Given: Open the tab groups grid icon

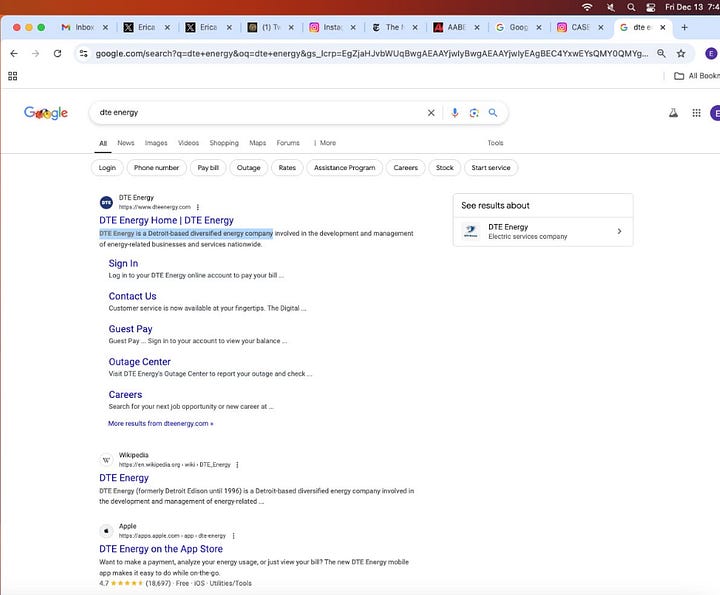Looking at the screenshot, I should 12,76.
